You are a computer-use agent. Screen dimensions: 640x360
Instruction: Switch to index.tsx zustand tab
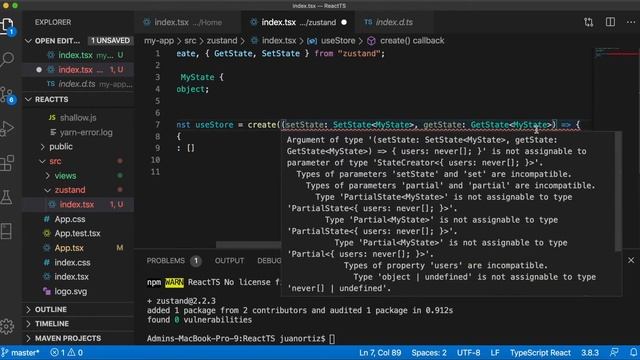[299, 22]
